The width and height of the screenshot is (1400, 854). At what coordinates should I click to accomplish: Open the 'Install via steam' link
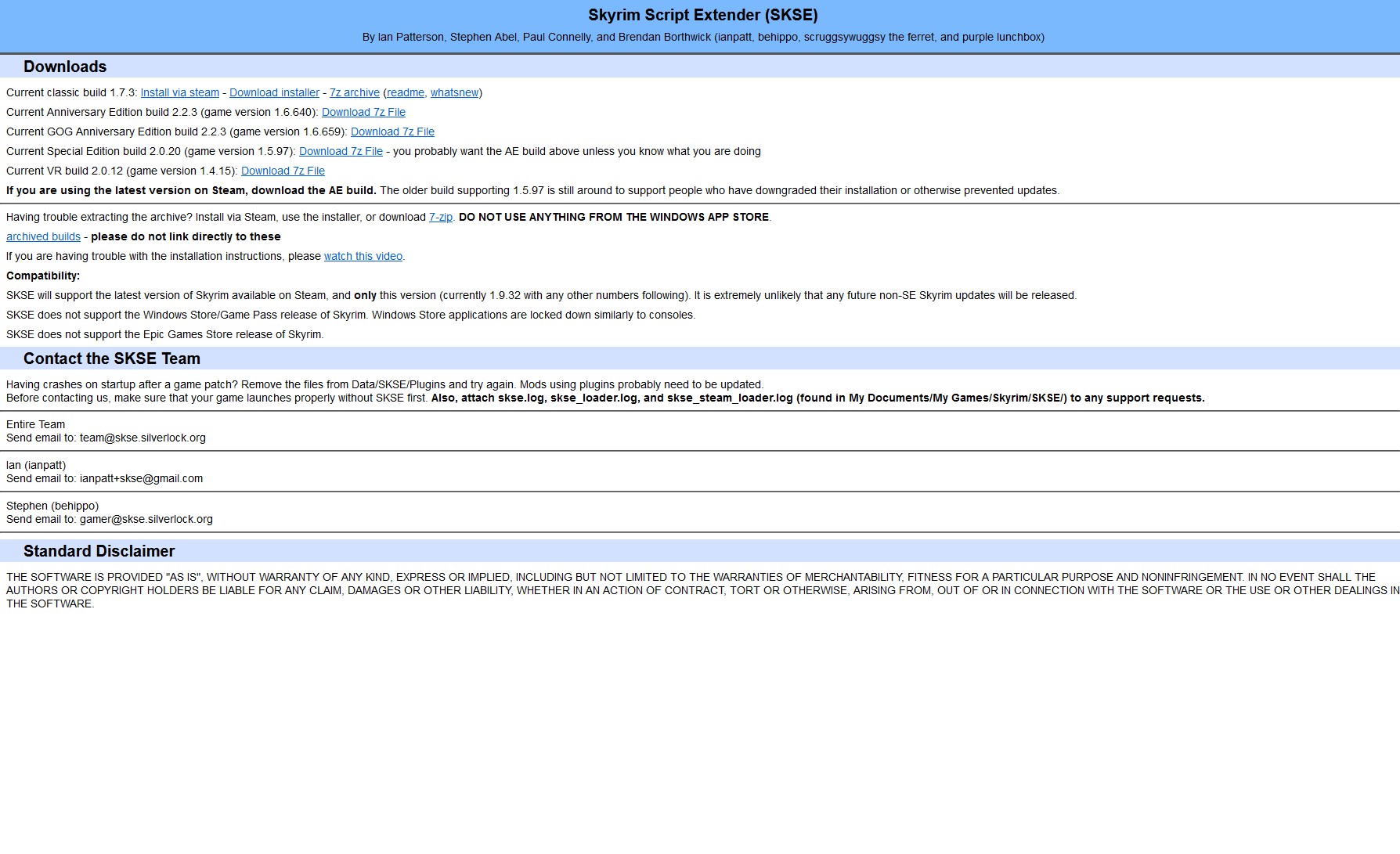180,92
